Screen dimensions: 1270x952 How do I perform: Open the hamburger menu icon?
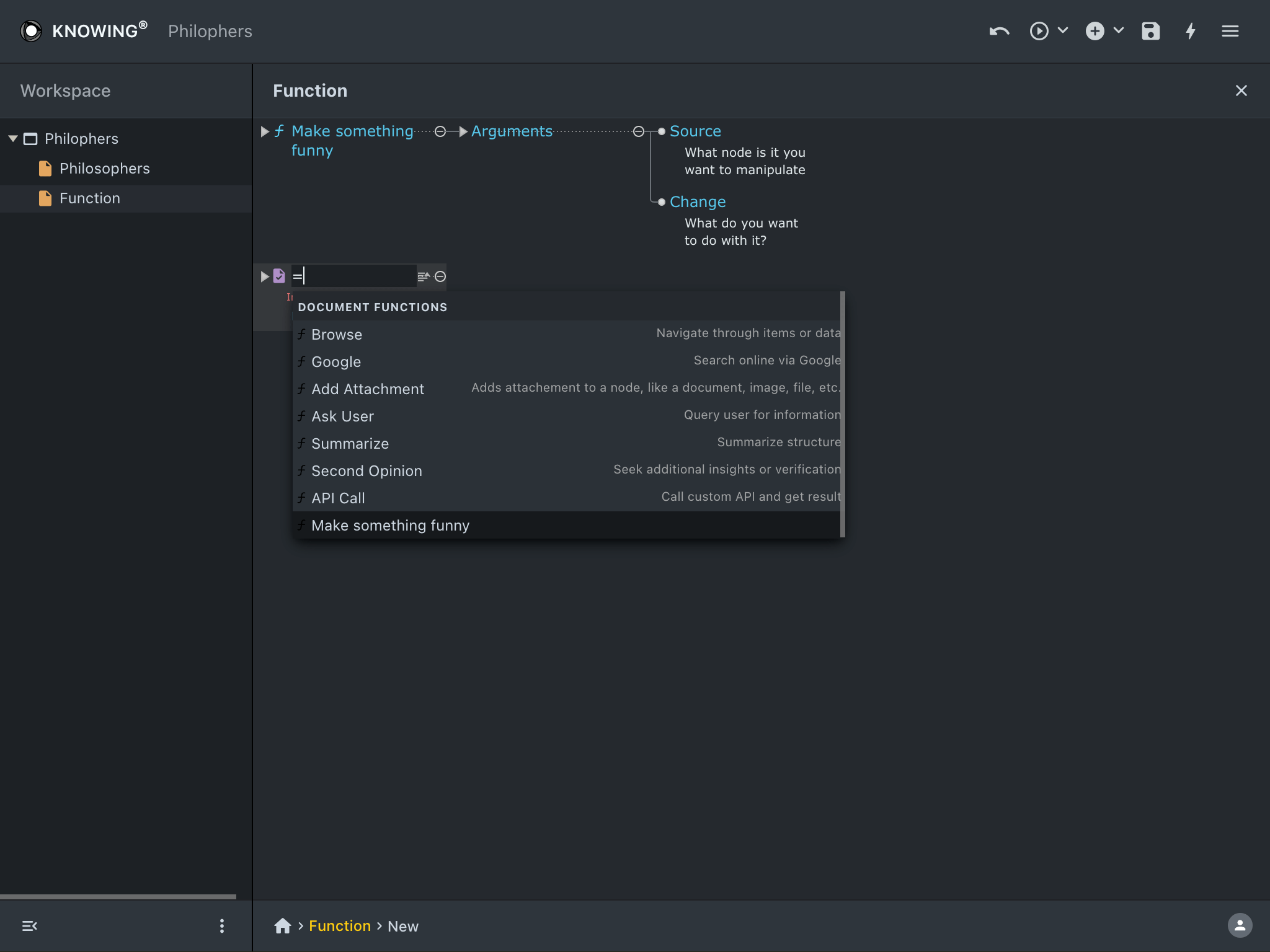click(1230, 31)
